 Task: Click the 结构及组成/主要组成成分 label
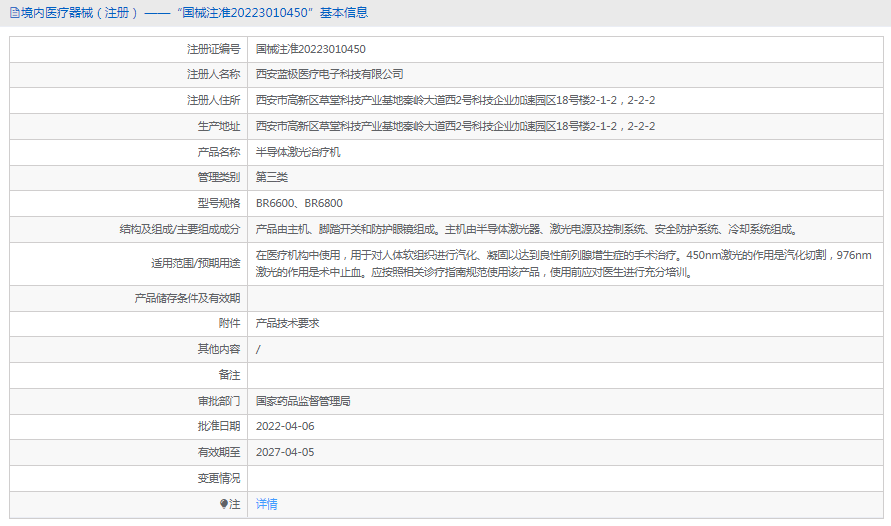[x=180, y=229]
